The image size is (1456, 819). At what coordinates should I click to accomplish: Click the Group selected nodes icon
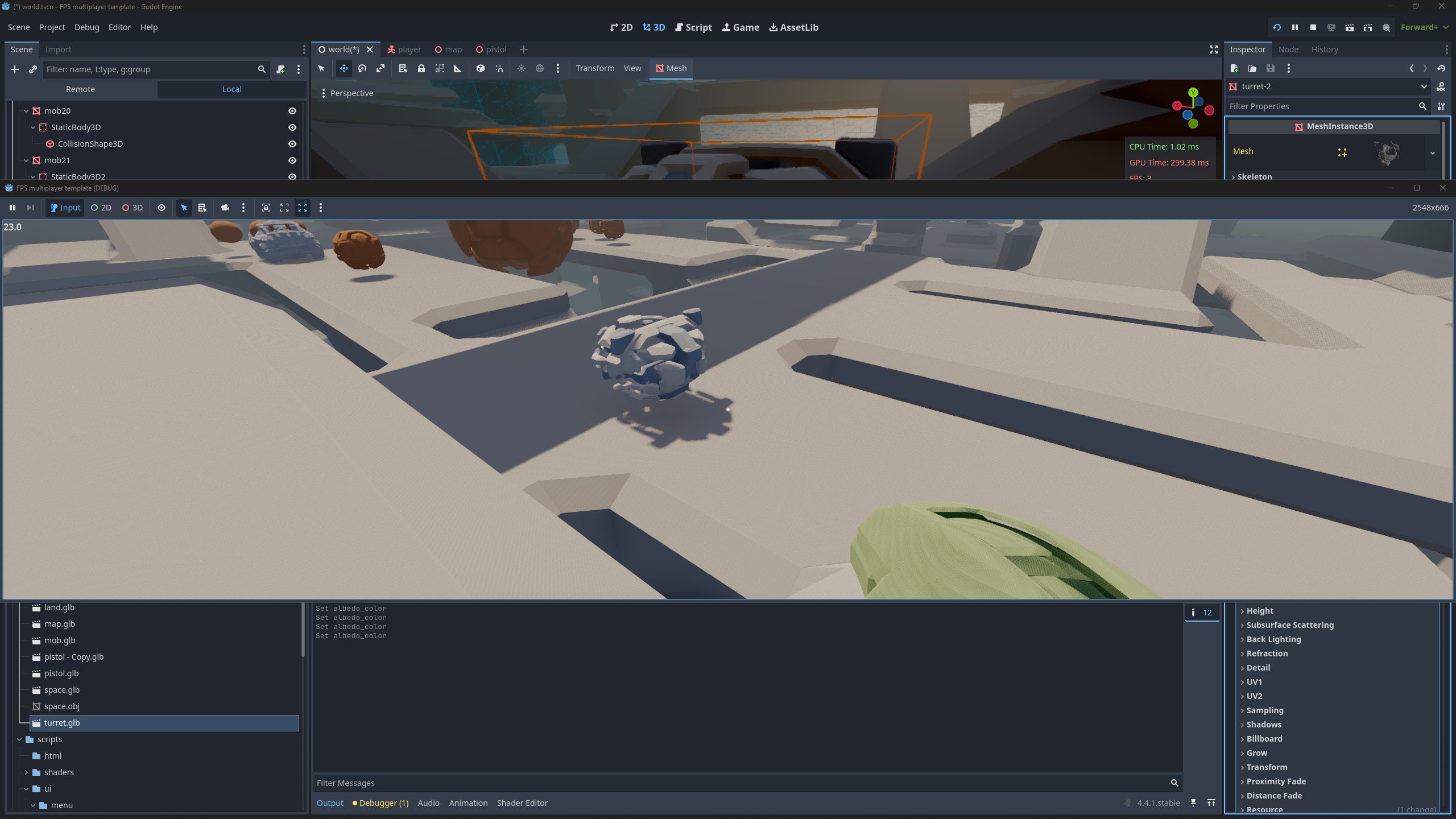point(439,68)
